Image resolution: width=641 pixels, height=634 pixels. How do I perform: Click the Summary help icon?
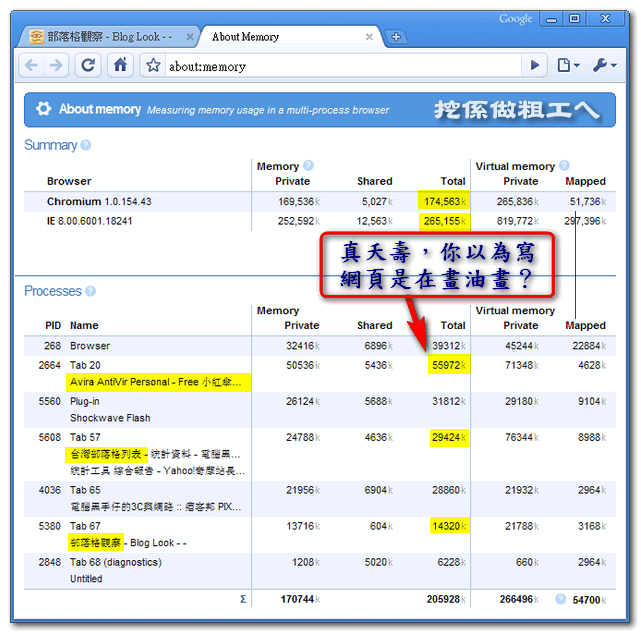pos(86,145)
